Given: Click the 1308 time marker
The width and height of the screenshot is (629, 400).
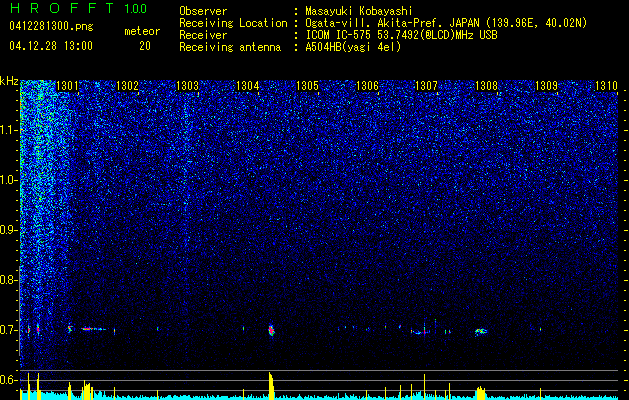Looking at the screenshot, I should 486,85.
